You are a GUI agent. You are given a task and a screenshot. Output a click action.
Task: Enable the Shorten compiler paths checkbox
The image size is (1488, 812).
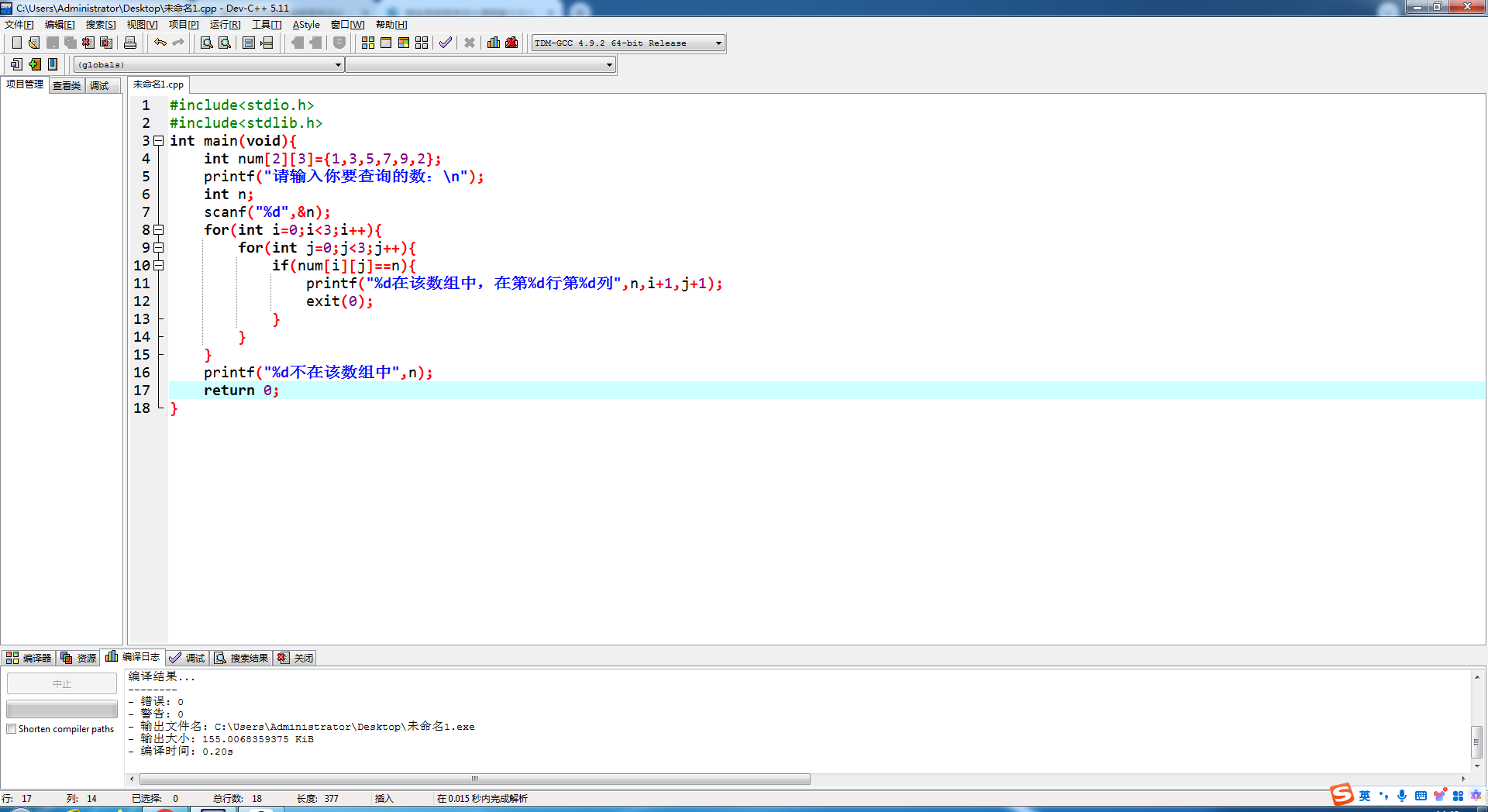pos(12,729)
